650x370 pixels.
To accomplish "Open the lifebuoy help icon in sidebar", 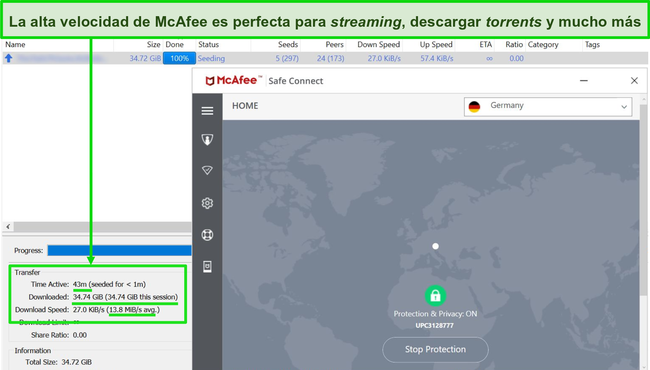I will click(207, 235).
